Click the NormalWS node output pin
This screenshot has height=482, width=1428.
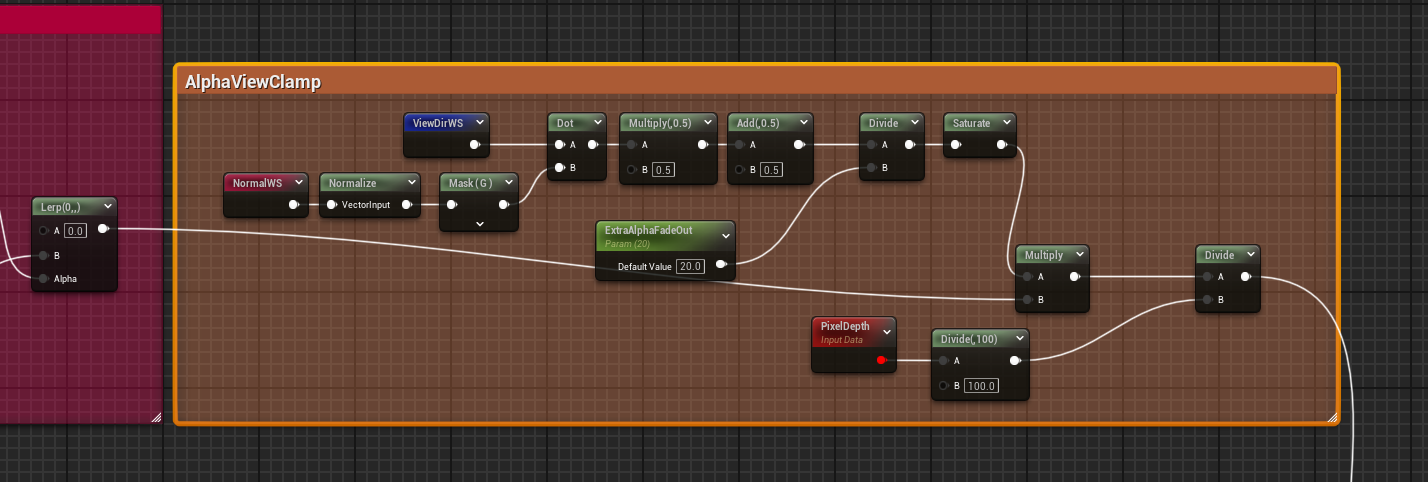pos(294,205)
